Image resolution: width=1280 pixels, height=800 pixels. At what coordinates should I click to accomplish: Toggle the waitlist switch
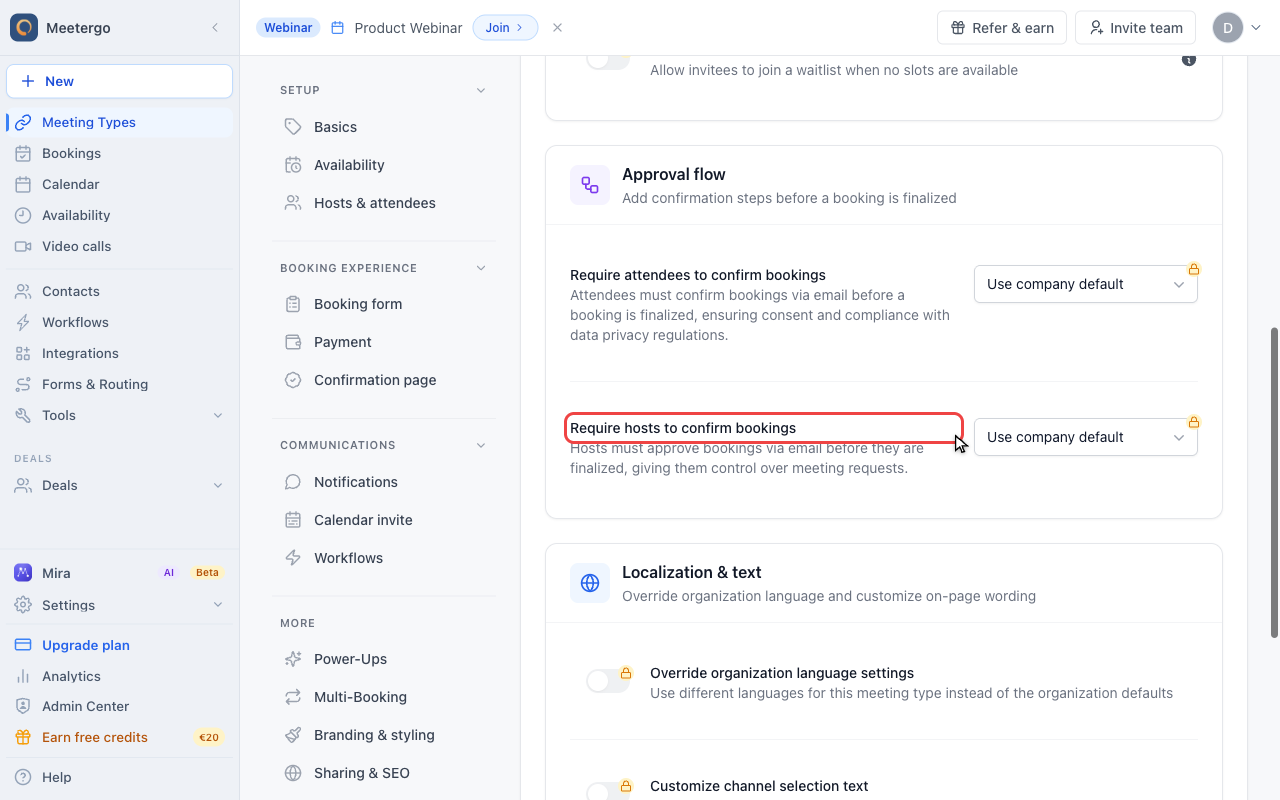608,60
